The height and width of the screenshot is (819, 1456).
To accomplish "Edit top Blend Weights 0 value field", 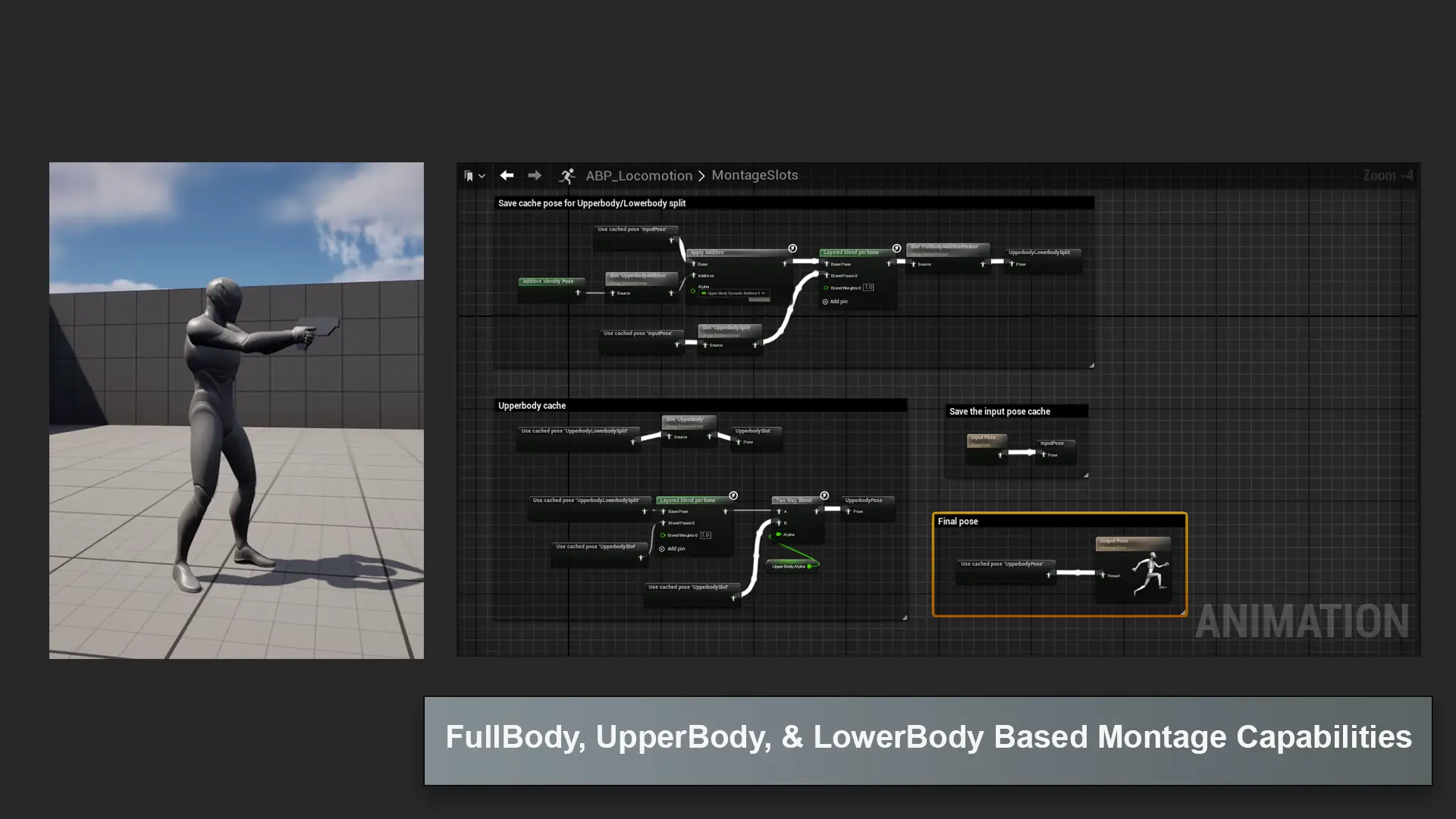I will (868, 287).
